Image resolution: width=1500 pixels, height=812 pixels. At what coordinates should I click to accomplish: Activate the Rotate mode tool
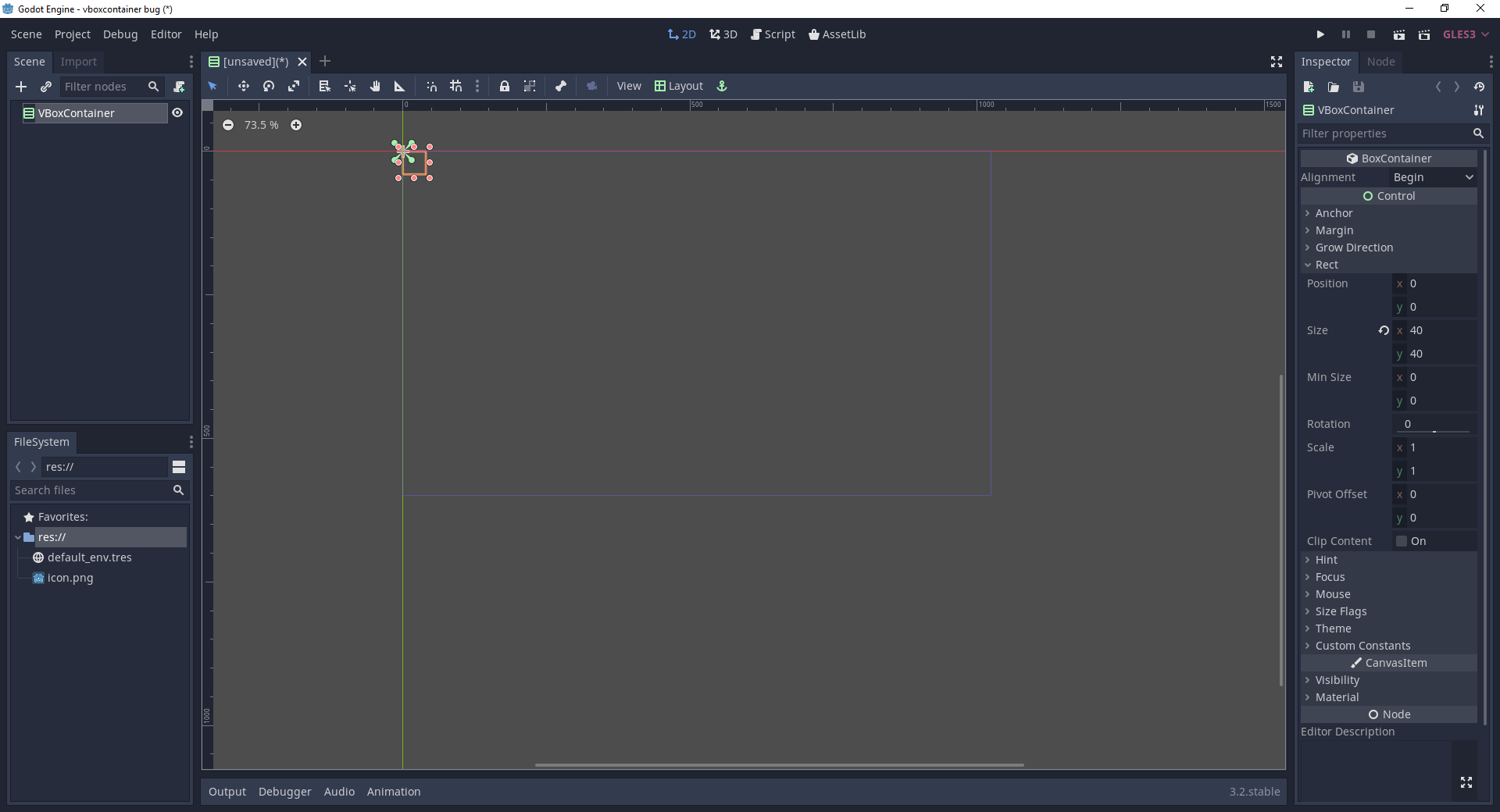coord(268,86)
